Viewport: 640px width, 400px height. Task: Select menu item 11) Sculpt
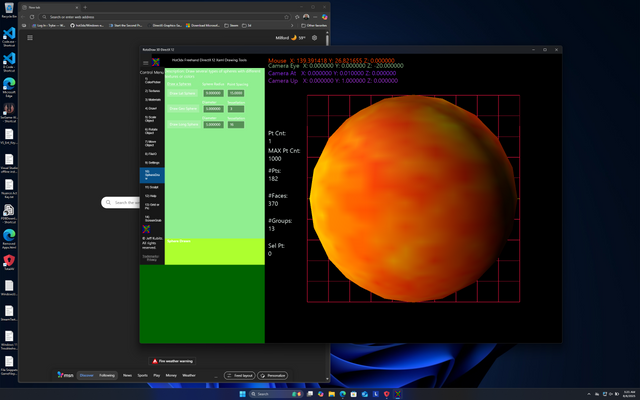click(152, 187)
